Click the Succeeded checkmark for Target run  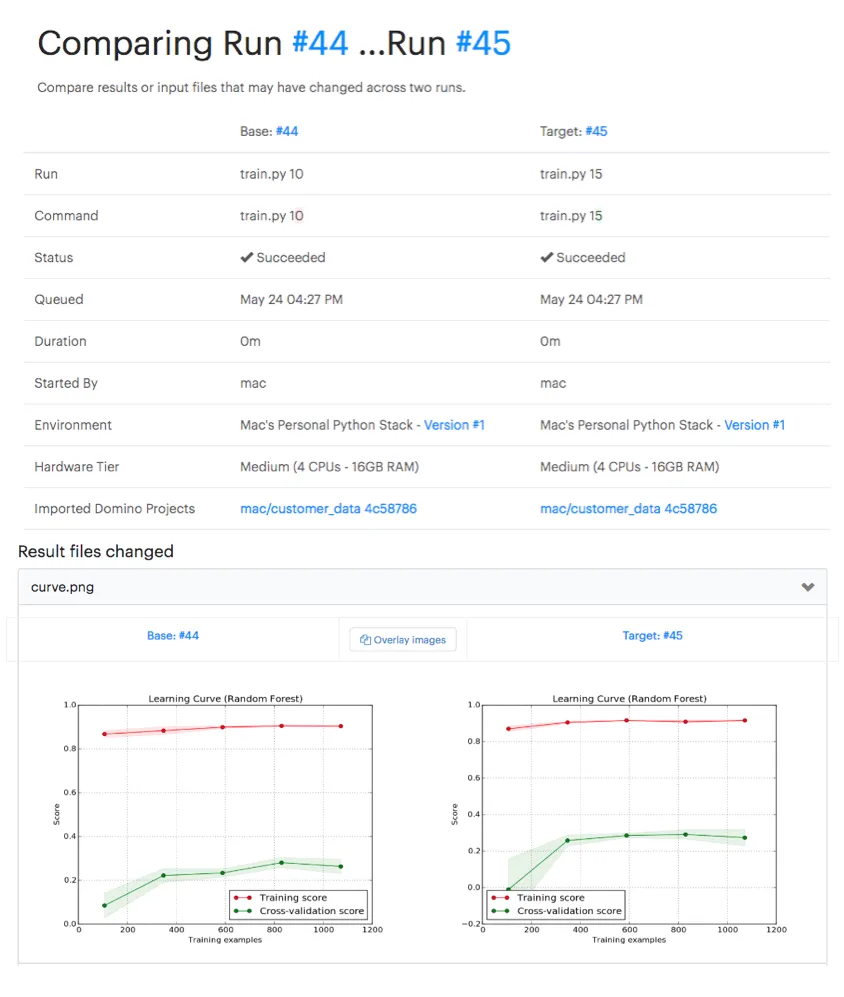546,257
